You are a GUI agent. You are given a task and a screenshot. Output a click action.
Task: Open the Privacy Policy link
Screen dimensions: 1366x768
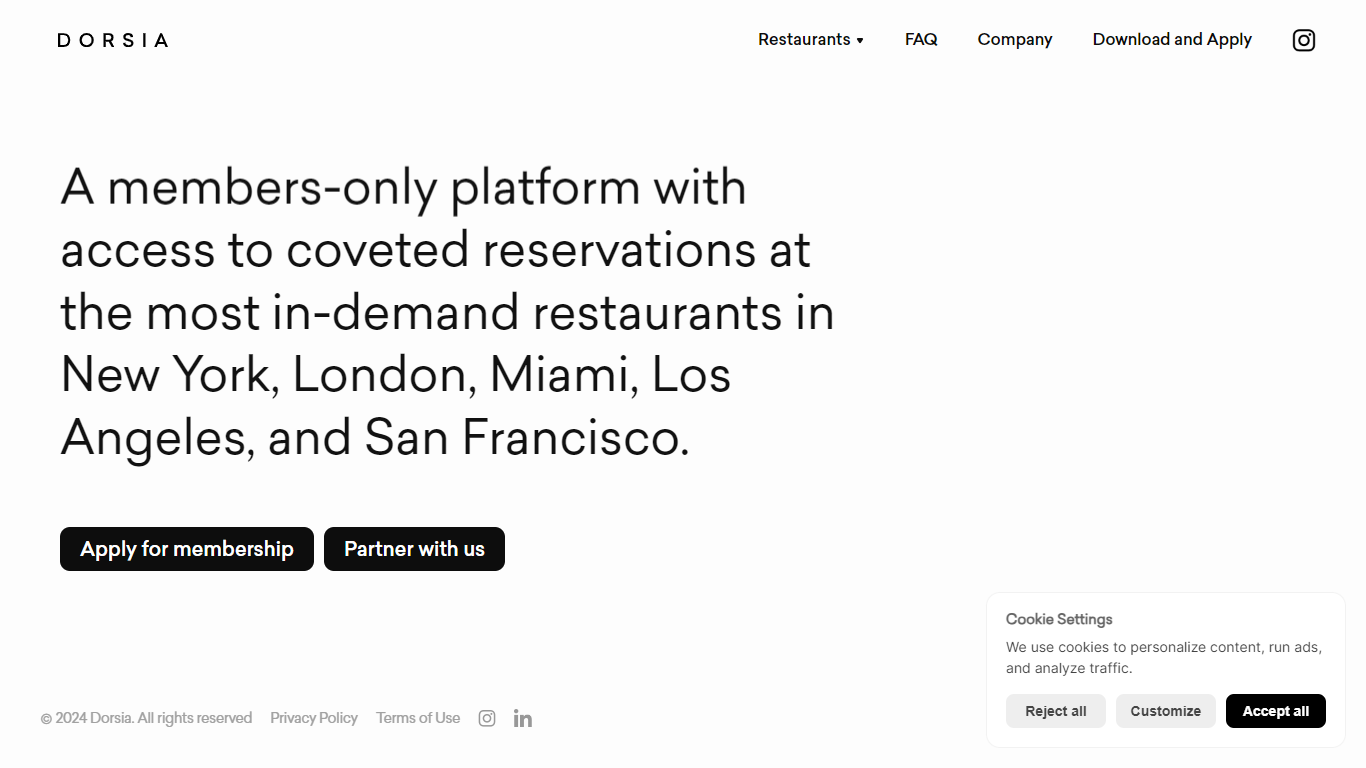[314, 718]
